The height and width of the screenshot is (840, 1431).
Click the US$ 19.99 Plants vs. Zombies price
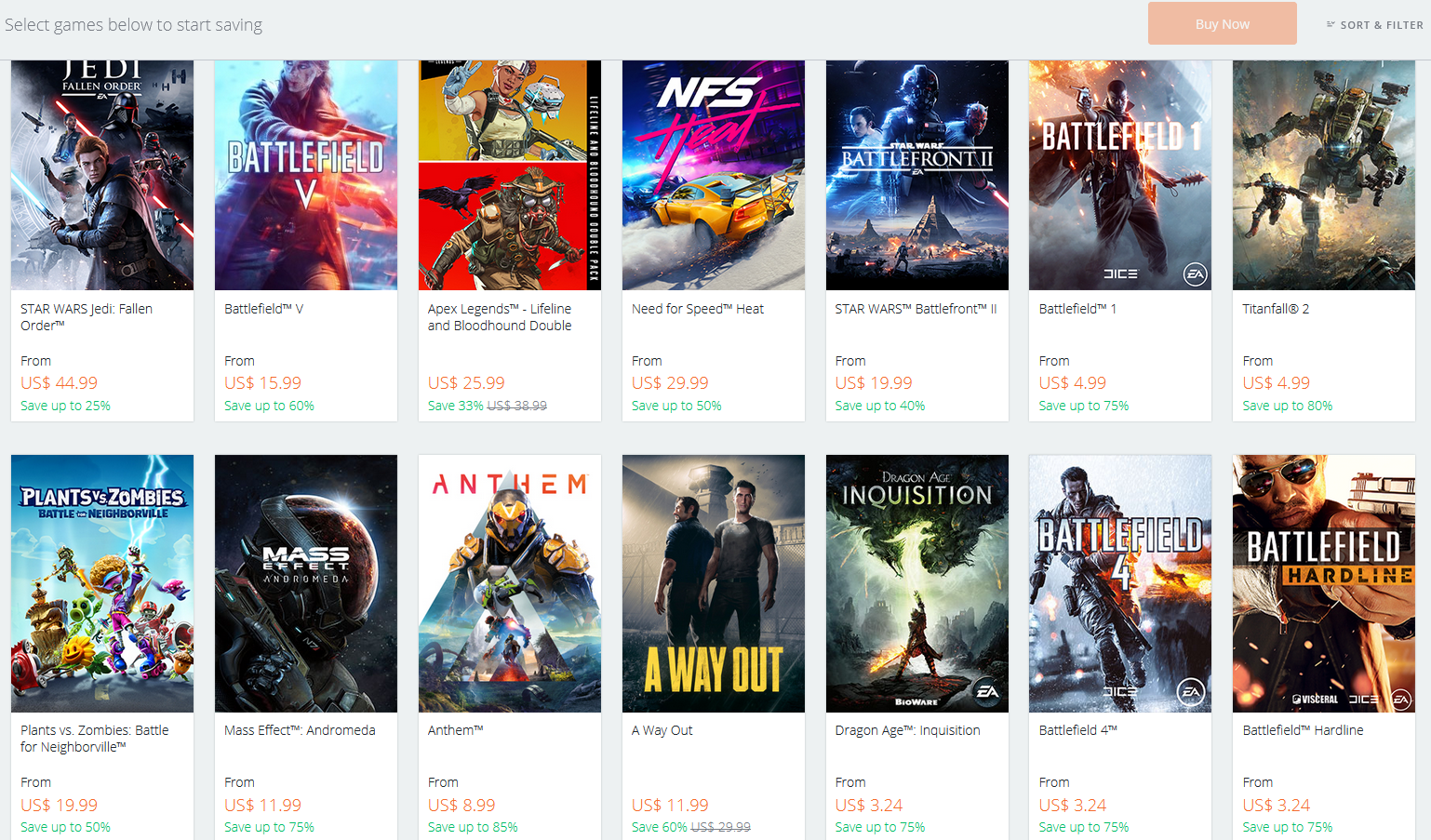click(59, 806)
